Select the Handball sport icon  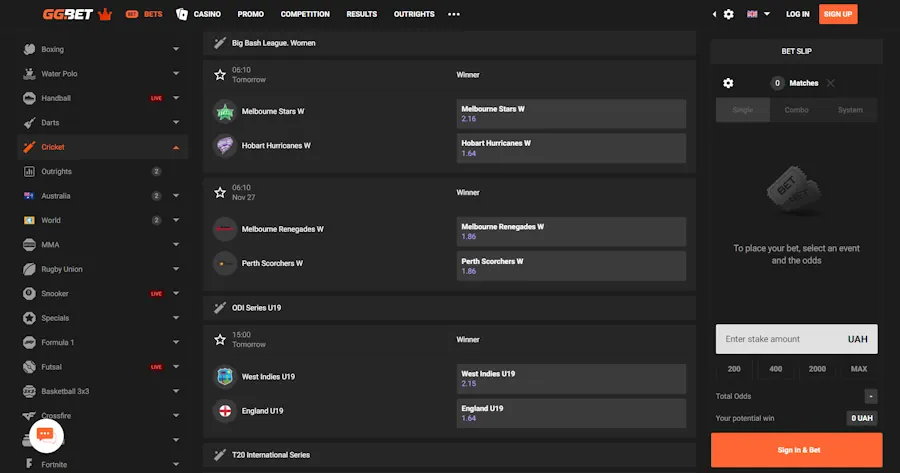[x=29, y=98]
